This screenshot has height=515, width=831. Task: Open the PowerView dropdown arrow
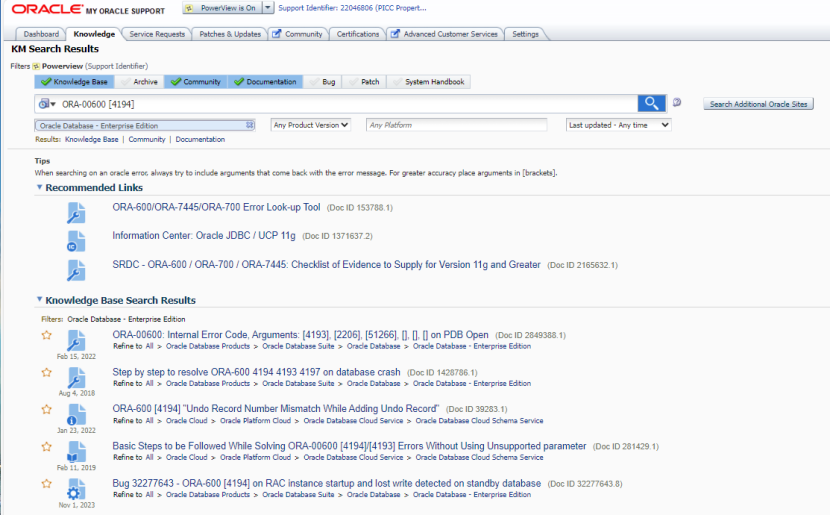268,8
